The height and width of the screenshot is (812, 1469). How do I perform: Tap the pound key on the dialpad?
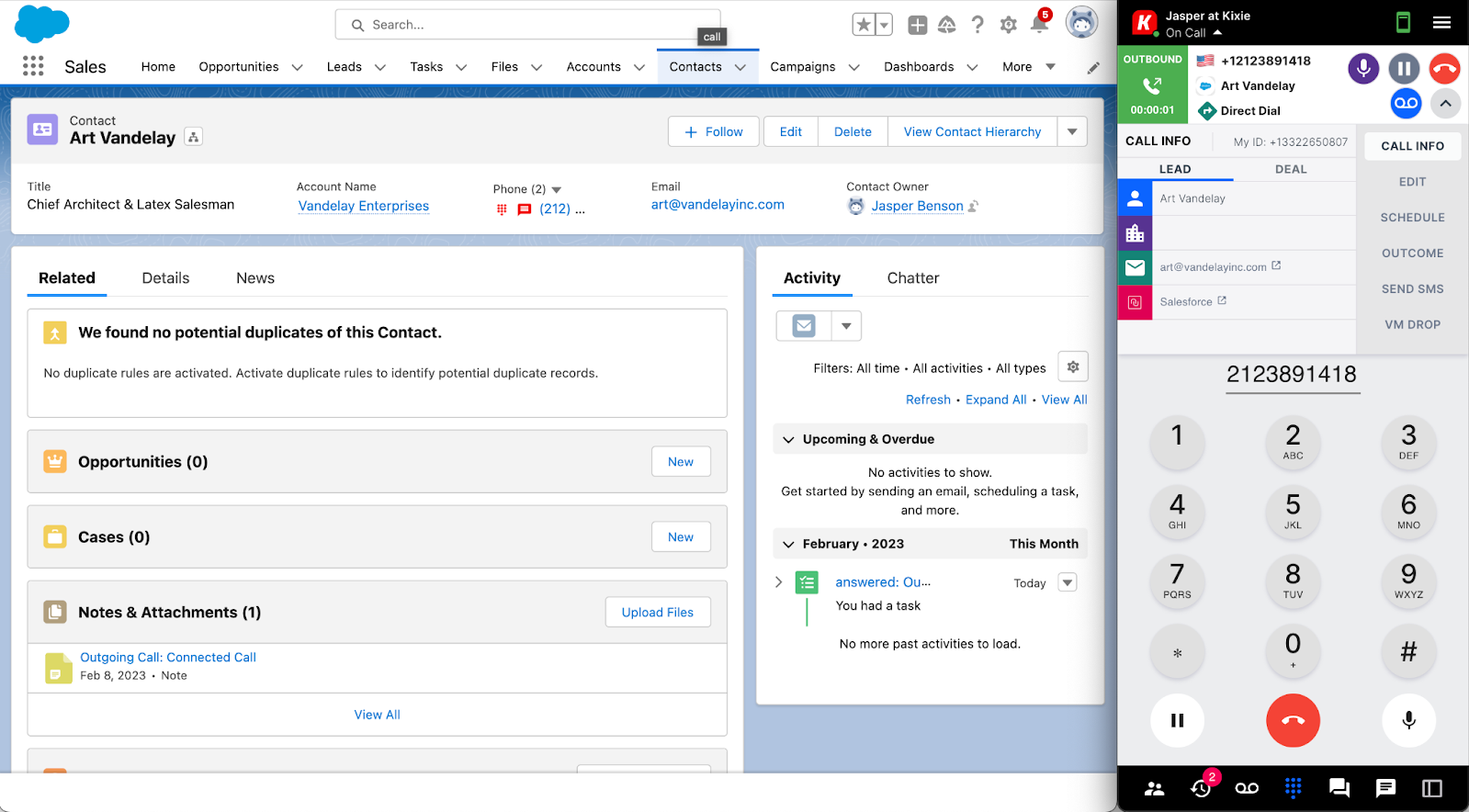pos(1408,651)
